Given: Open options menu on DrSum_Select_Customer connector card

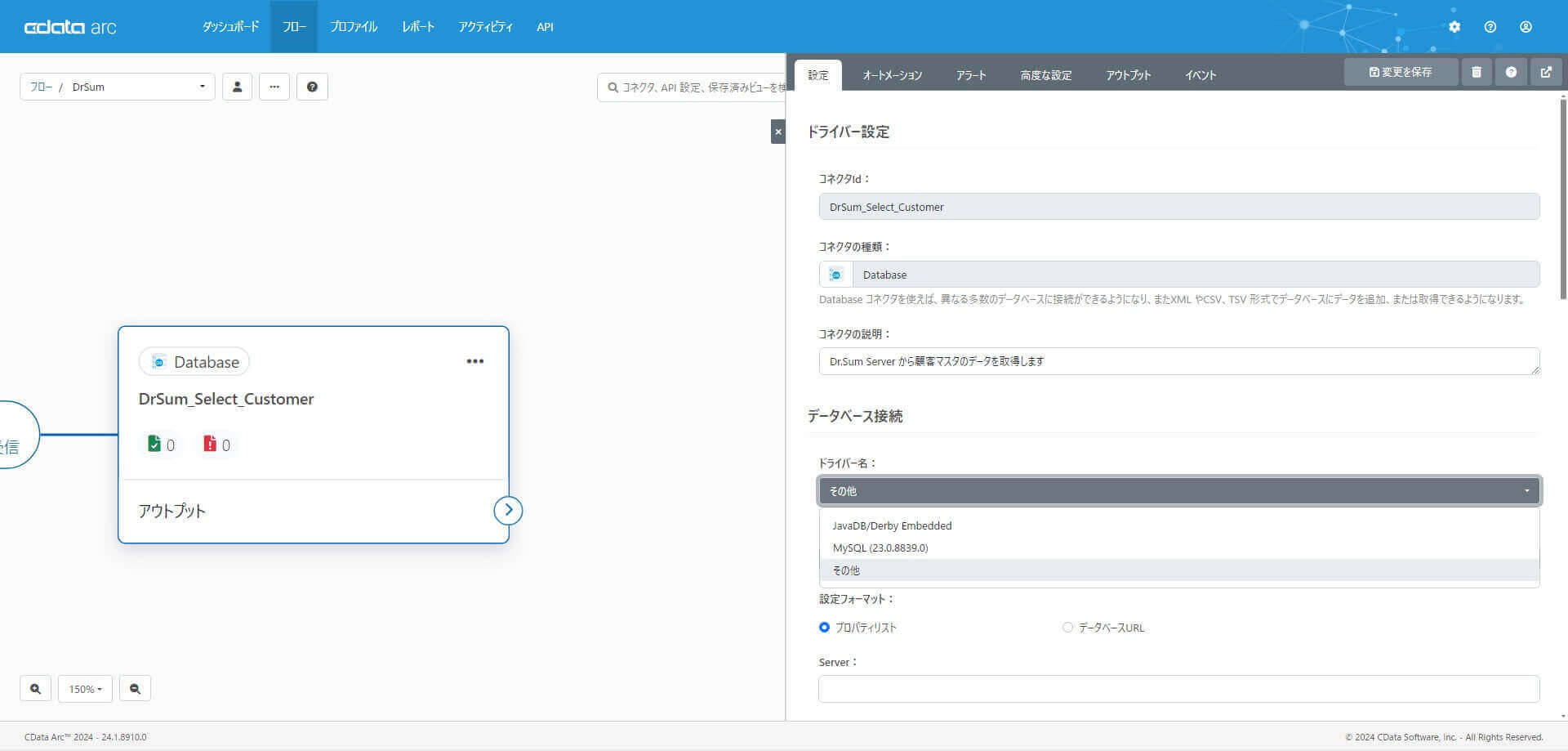Looking at the screenshot, I should click(474, 360).
